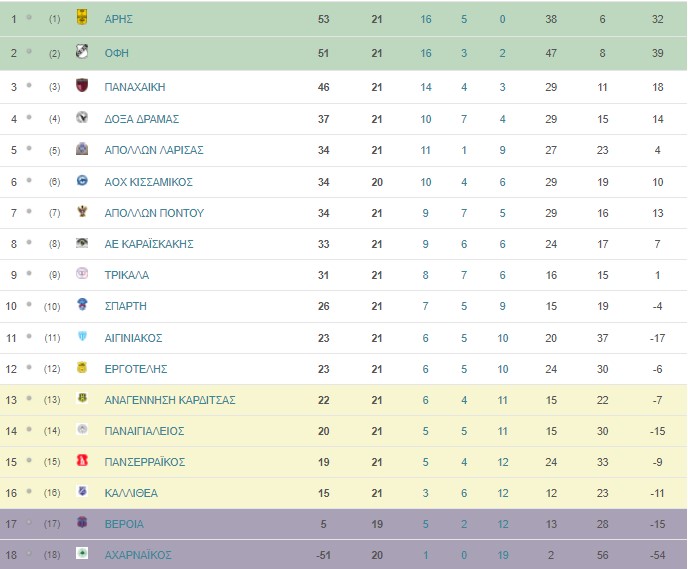688x569 pixels.
Task: Click the ΔΟΞΑ ΔΡΑΜΑΣ team logo
Action: (x=82, y=117)
